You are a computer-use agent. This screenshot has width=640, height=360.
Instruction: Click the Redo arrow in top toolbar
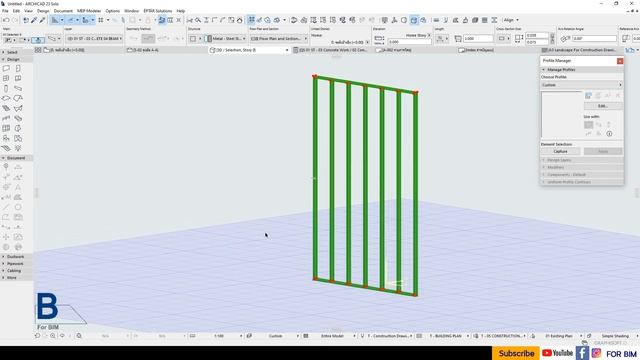[x=15, y=20]
